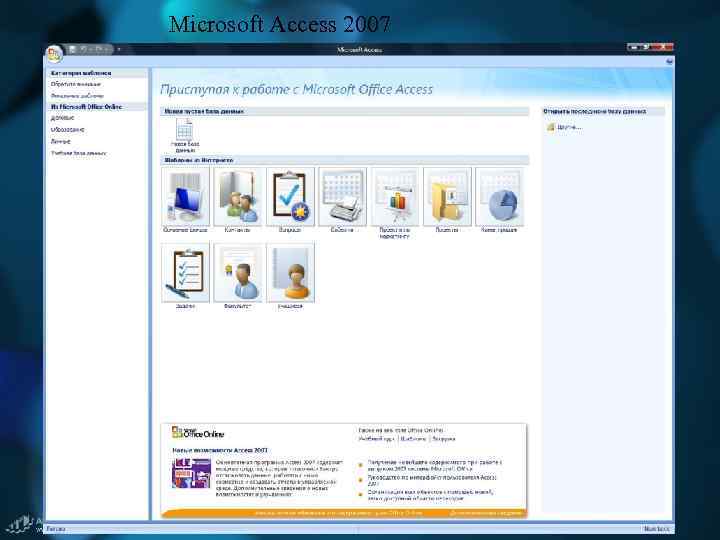Image resolution: width=720 pixels, height=540 pixels.
Task: Click Undo icon in Quick Access Toolbar
Action: click(x=84, y=49)
